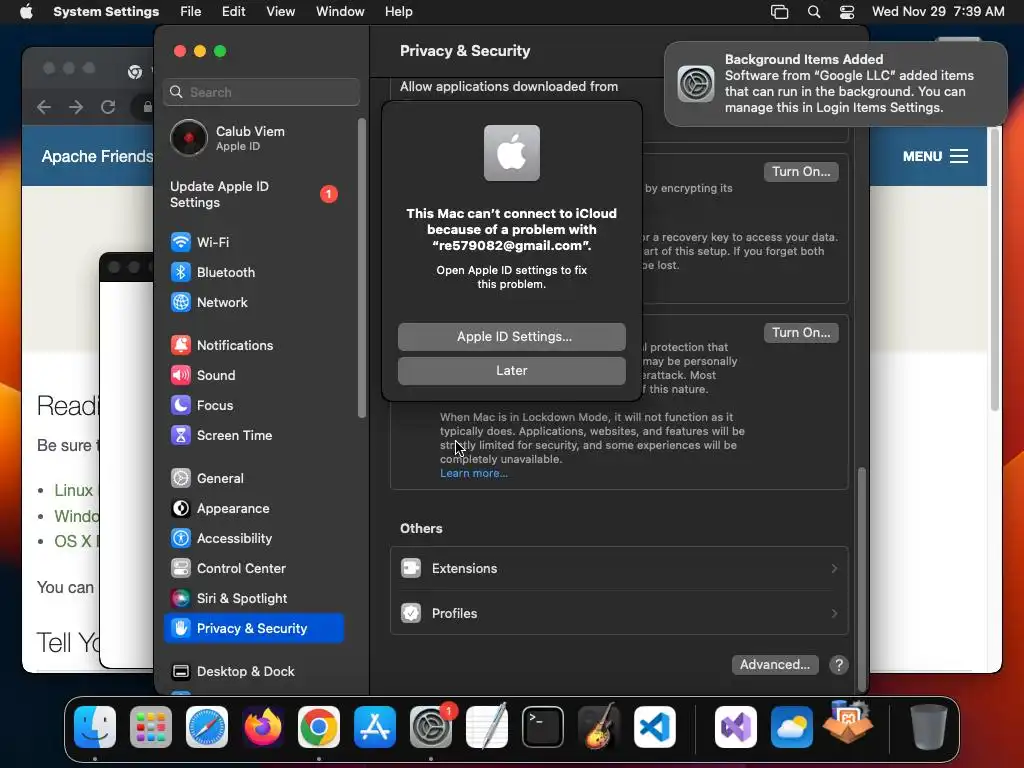Switch to Google Chrome in Dock
The image size is (1024, 768).
point(319,727)
